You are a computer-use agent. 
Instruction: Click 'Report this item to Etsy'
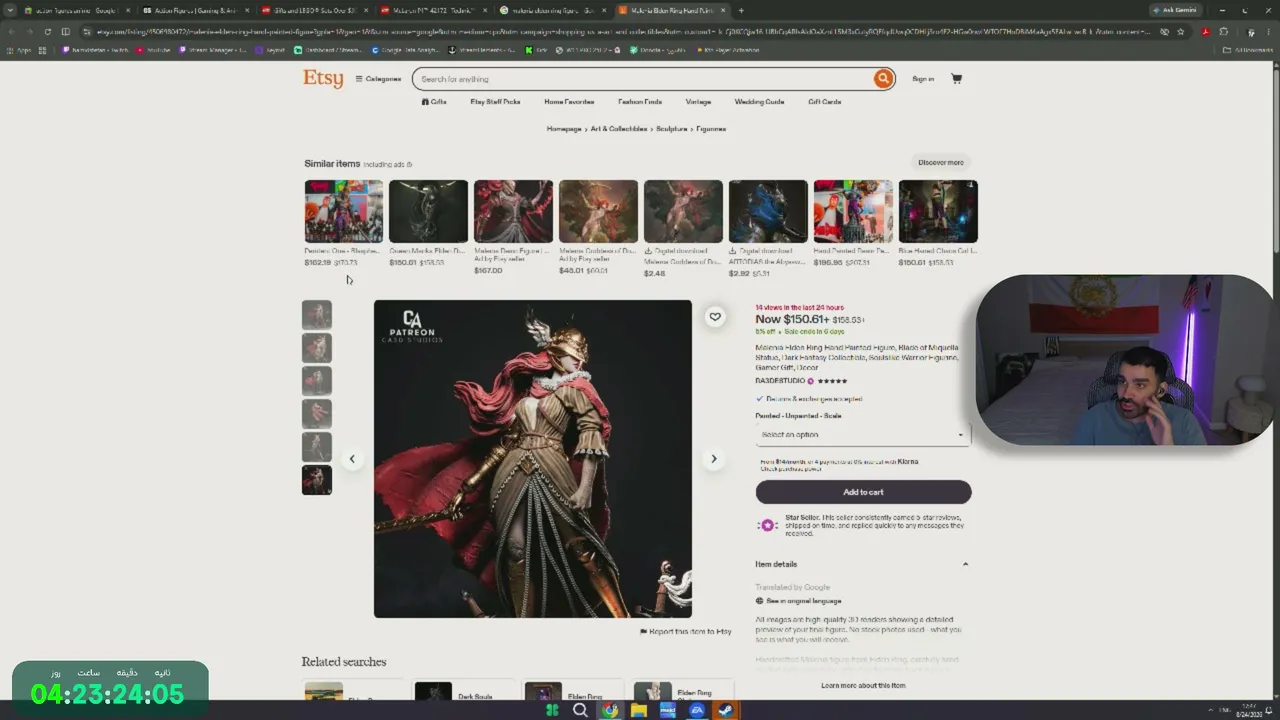686,632
